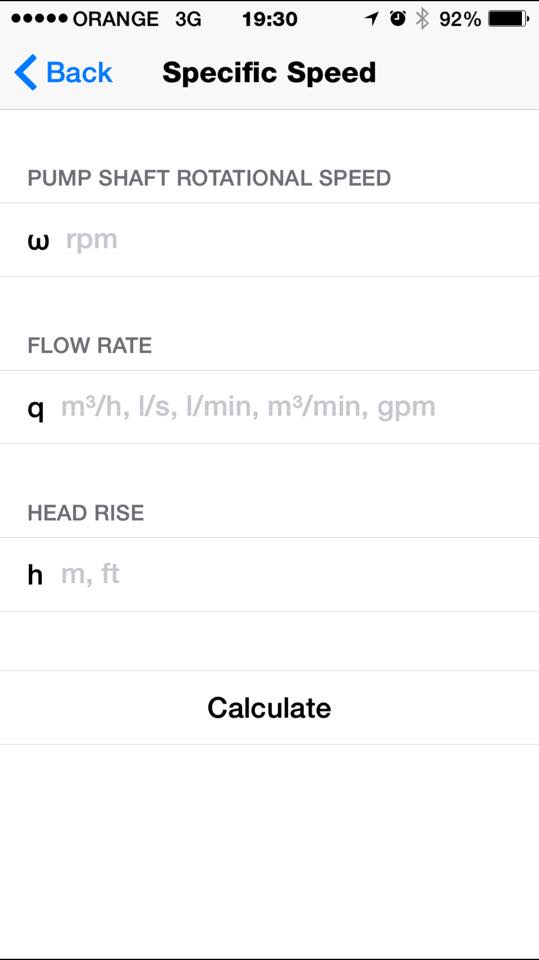539x960 pixels.
Task: Tap the ORANGE carrier label
Action: coord(116,19)
